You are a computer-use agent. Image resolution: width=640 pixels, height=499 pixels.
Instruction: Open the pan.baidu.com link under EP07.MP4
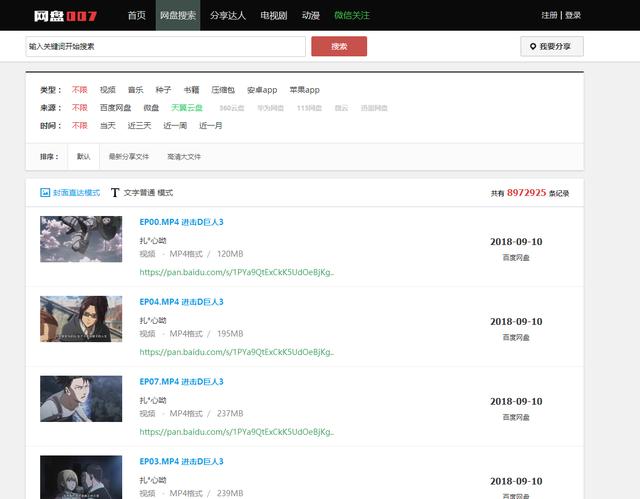tap(237, 432)
